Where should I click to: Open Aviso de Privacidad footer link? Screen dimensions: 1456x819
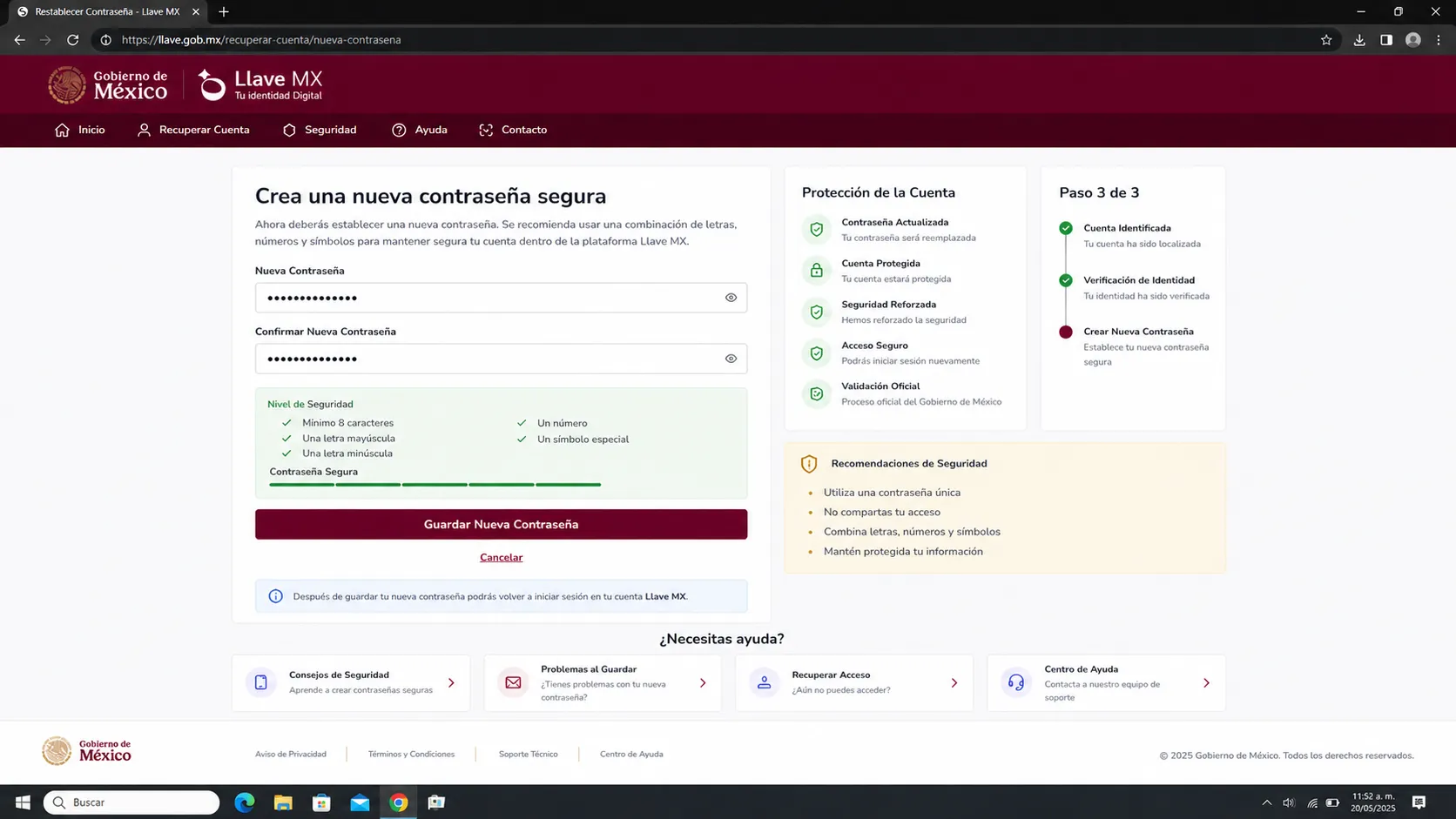click(x=291, y=754)
